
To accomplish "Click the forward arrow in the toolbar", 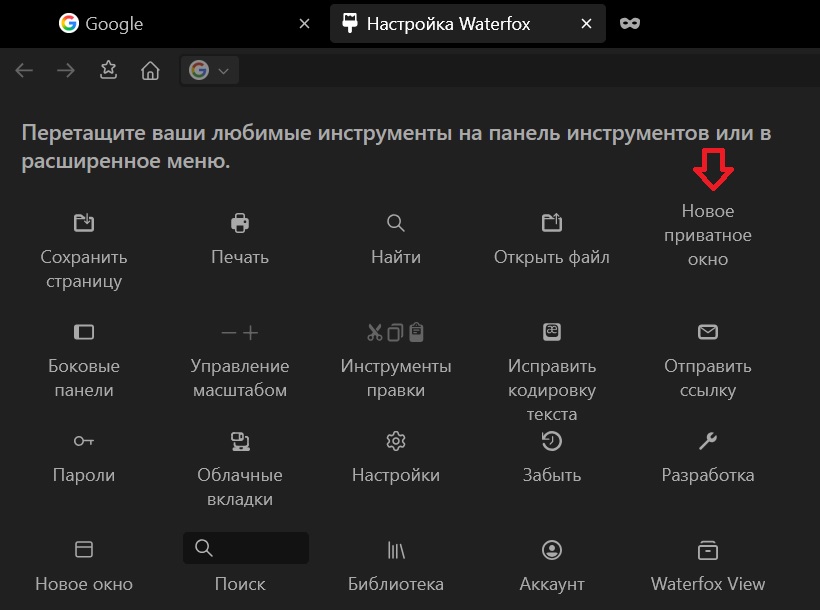I will tap(66, 70).
